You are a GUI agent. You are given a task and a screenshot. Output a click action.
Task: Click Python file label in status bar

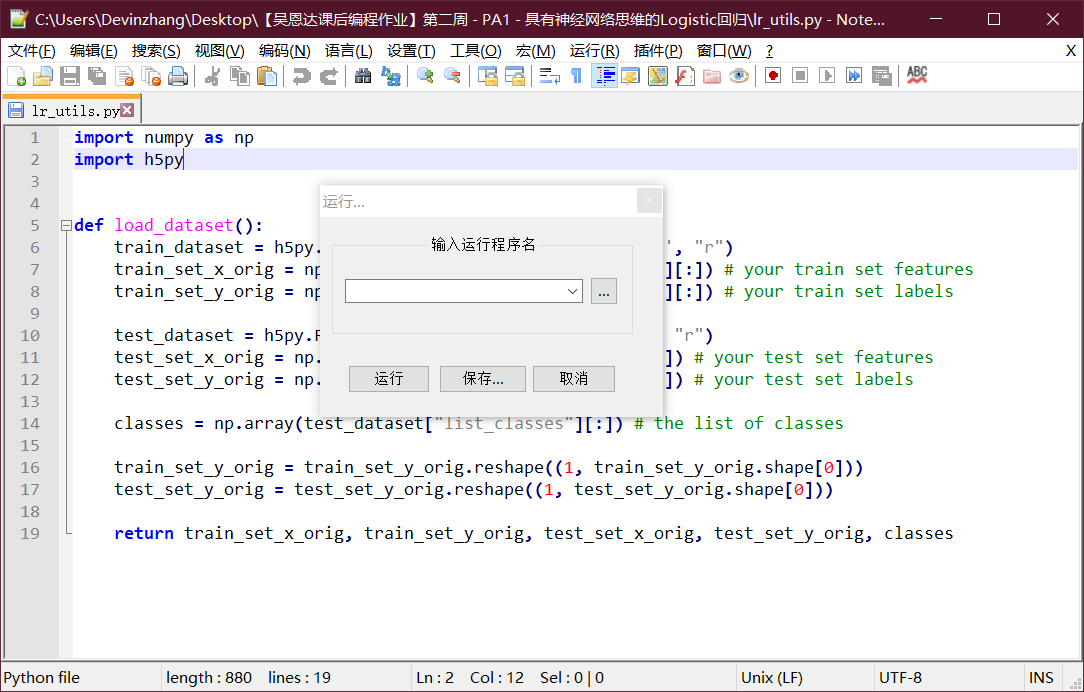coord(41,677)
